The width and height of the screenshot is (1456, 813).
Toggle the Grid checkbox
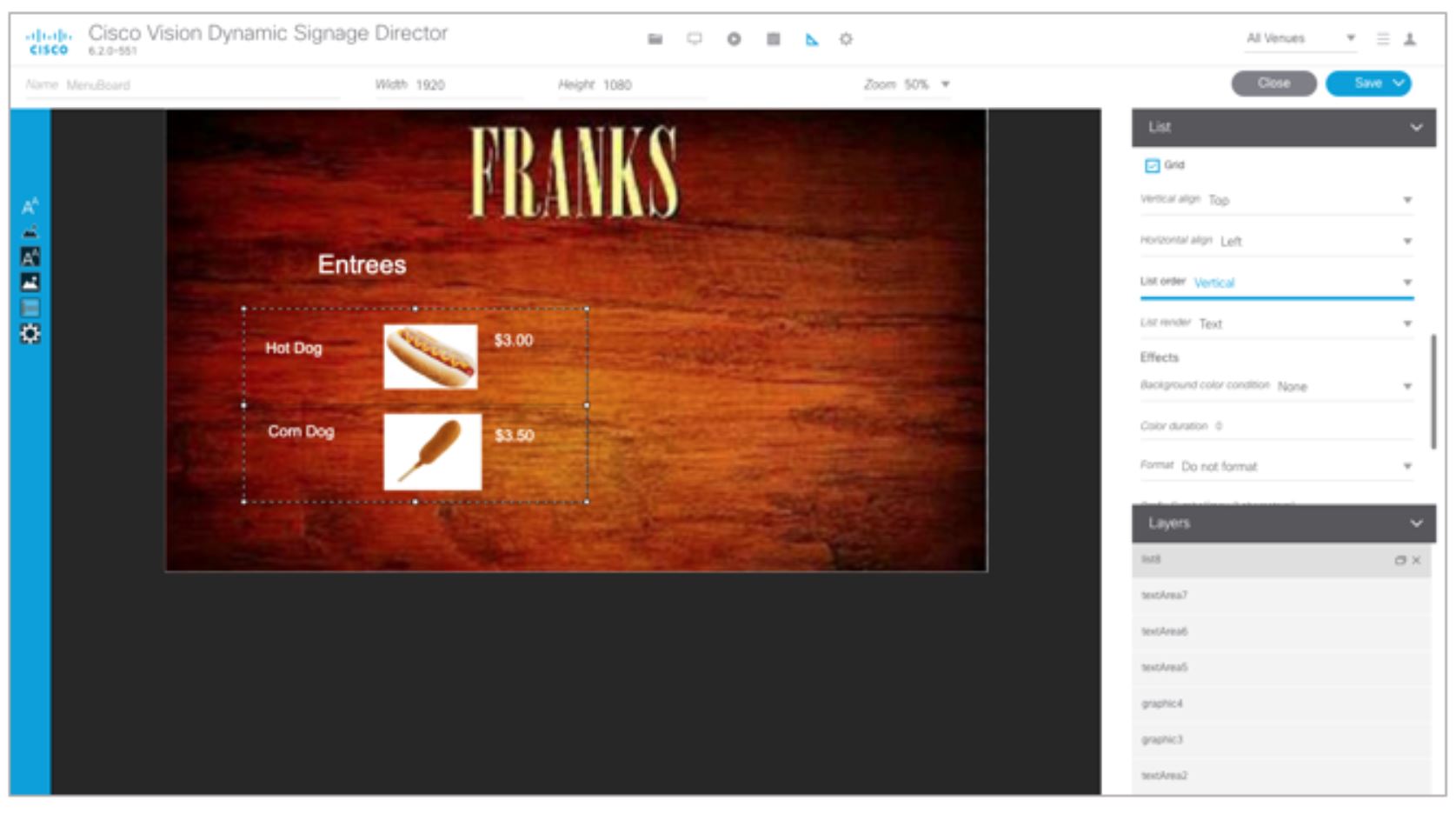(x=1152, y=165)
